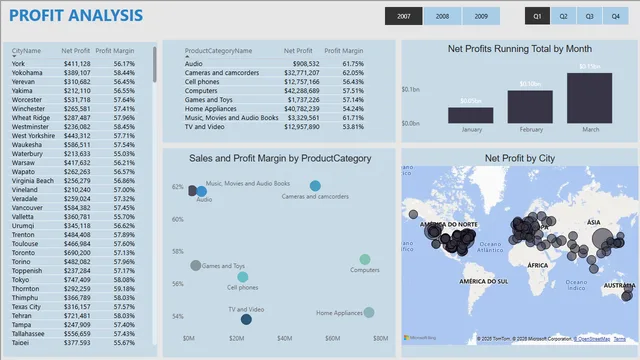Select Home Appliances table row
The width and height of the screenshot is (640, 360).
coord(274,109)
